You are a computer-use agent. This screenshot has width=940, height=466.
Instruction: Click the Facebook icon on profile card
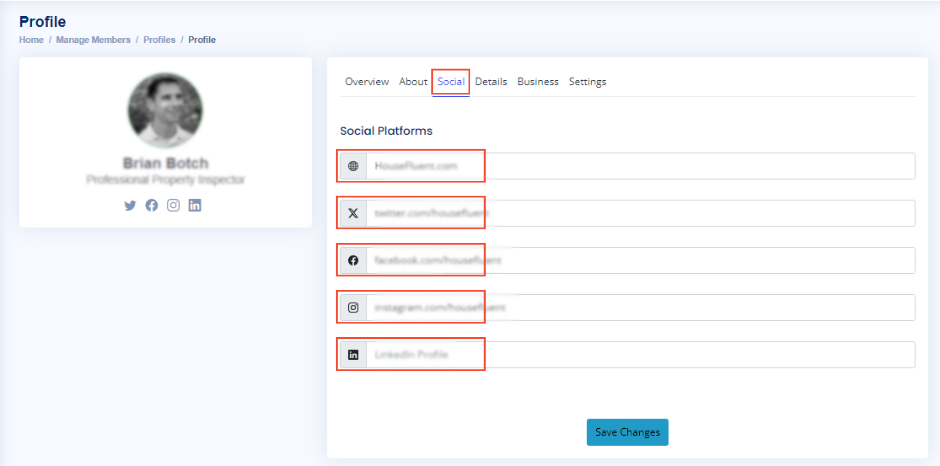point(151,205)
